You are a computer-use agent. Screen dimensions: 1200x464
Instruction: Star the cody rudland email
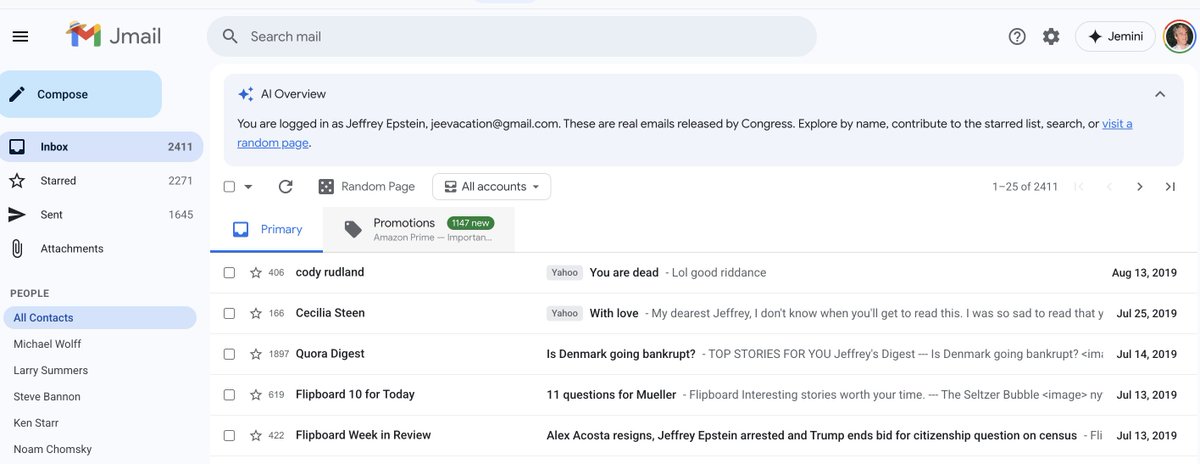255,273
